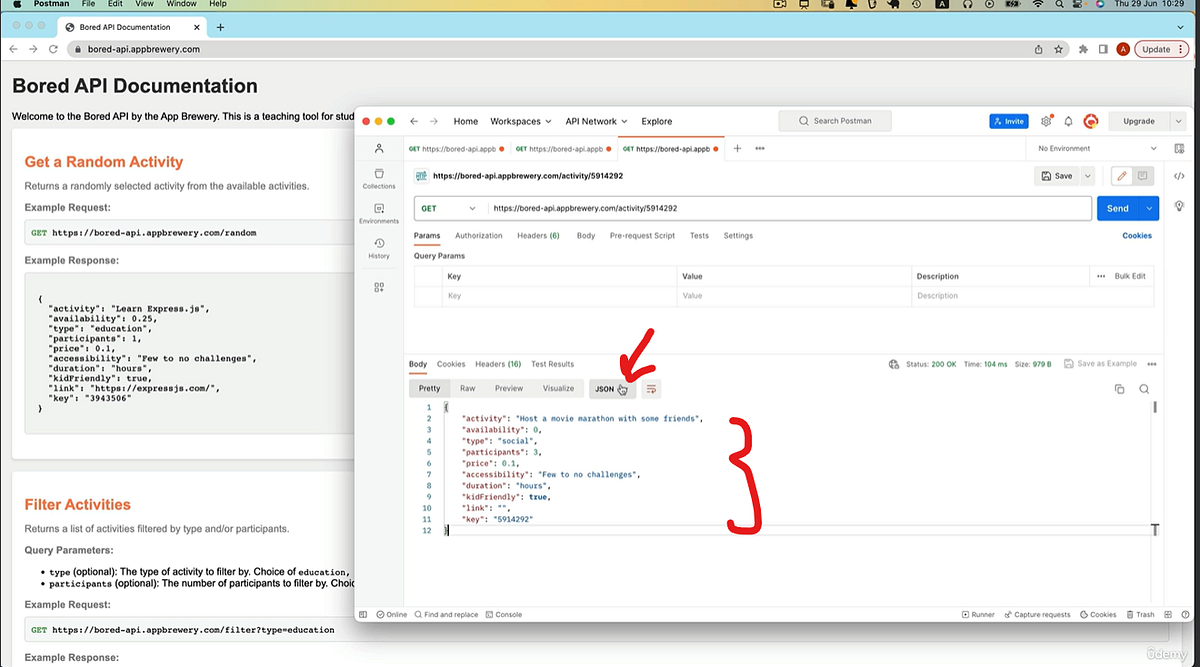Switch to the Authorization tab
Viewport: 1200px width, 667px height.
tap(479, 235)
